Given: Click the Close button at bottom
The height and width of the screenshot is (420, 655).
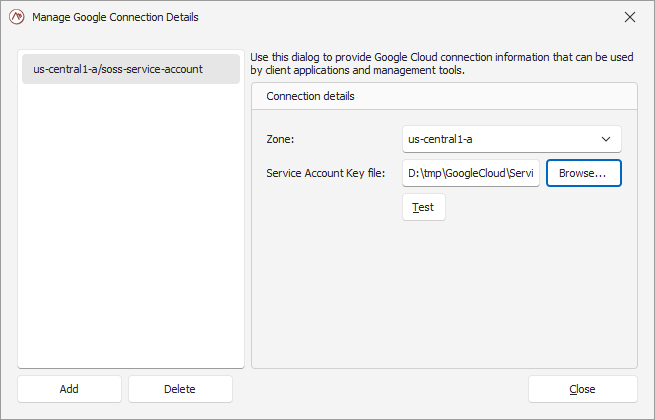Looking at the screenshot, I should [583, 389].
